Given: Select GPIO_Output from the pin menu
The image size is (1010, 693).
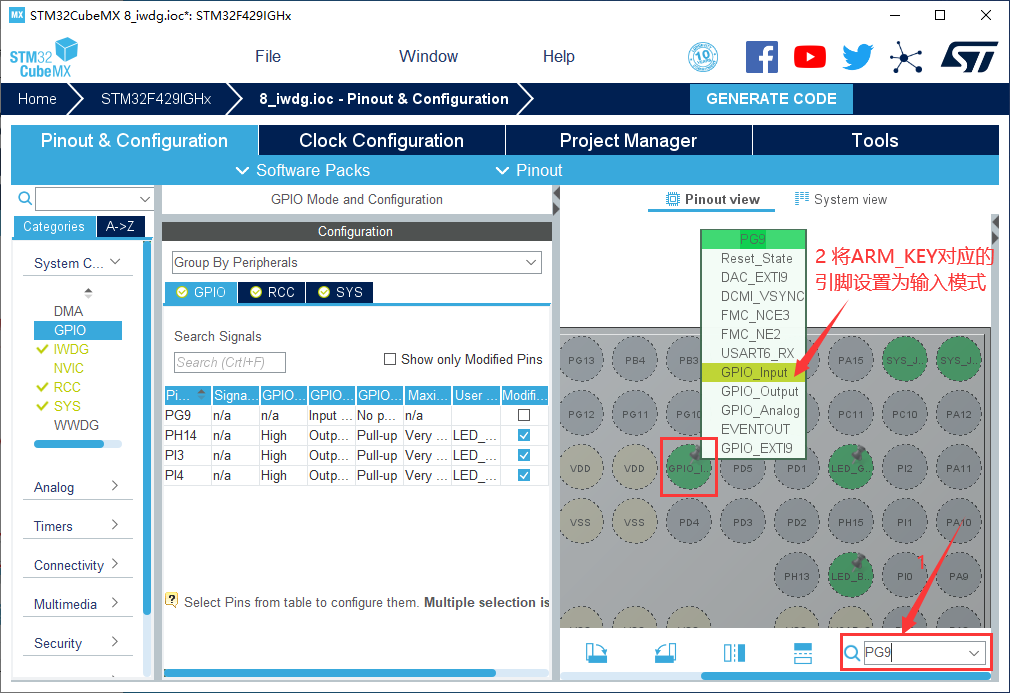Looking at the screenshot, I should click(x=759, y=391).
